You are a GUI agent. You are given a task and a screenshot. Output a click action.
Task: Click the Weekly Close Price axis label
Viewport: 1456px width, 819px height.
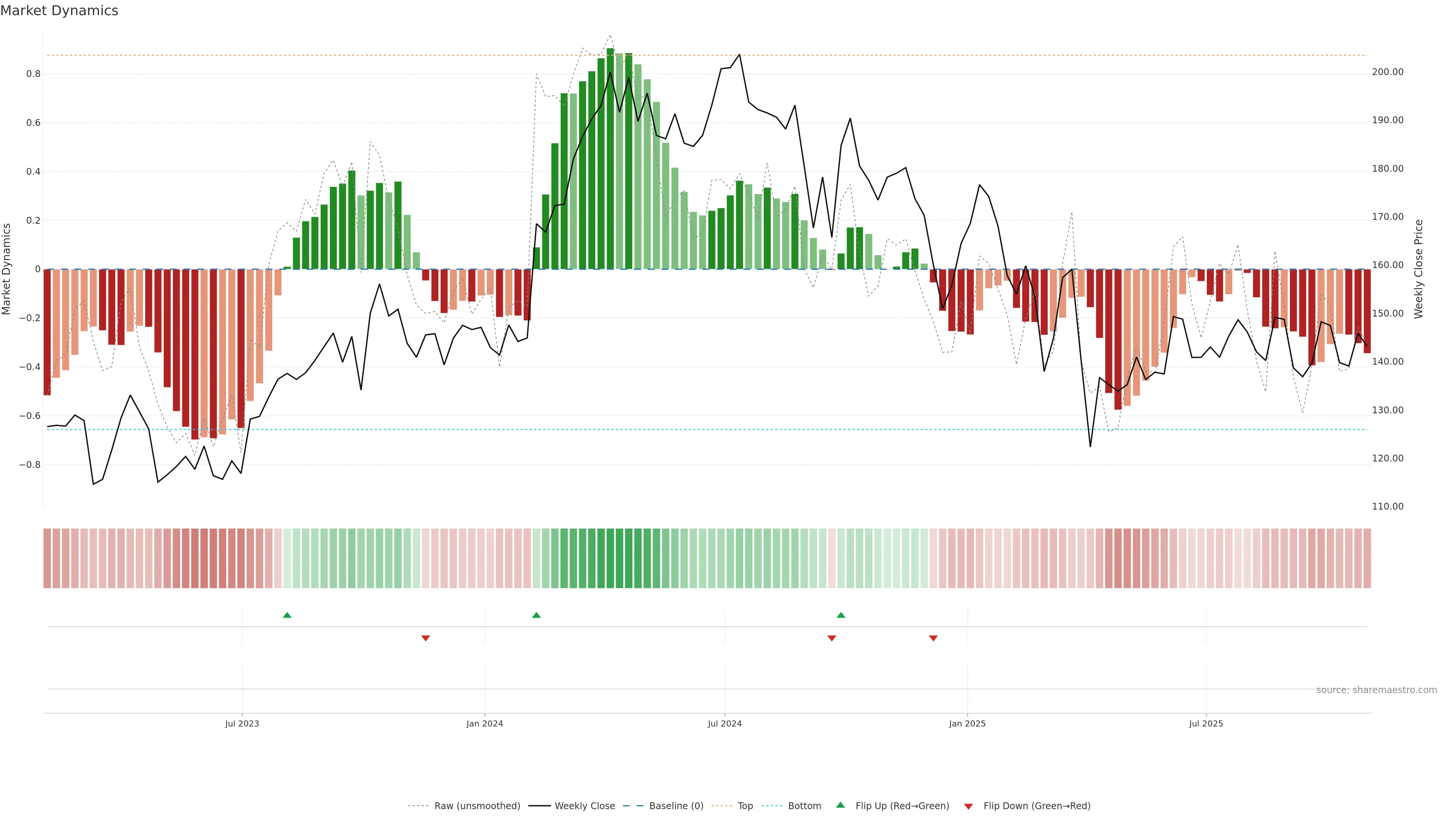point(1418,269)
